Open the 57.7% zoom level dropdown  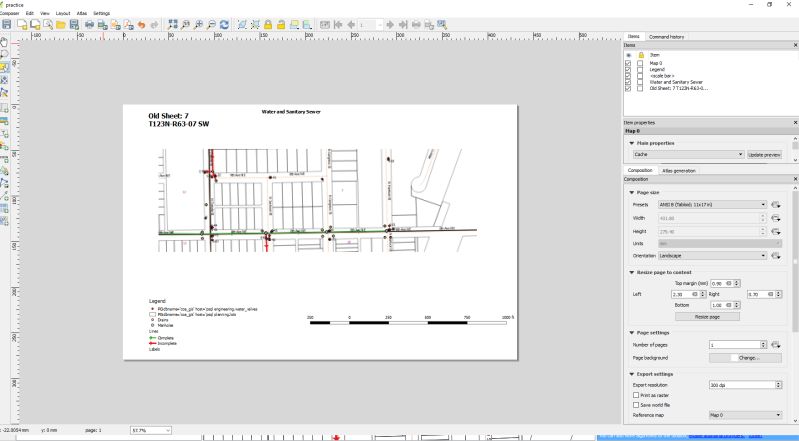click(151, 430)
